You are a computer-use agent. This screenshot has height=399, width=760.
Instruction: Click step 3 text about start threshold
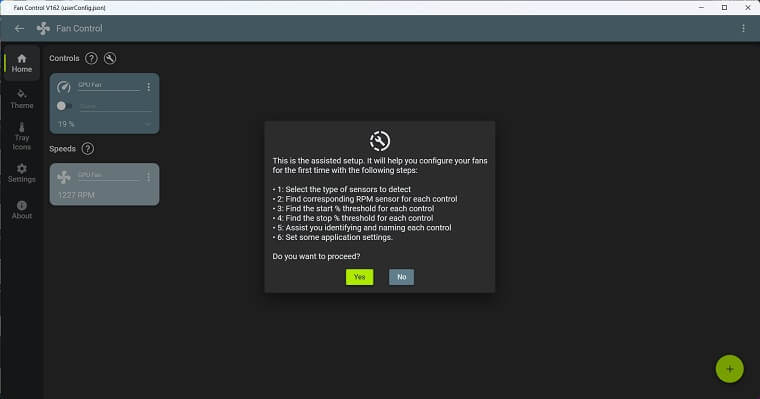pos(353,208)
